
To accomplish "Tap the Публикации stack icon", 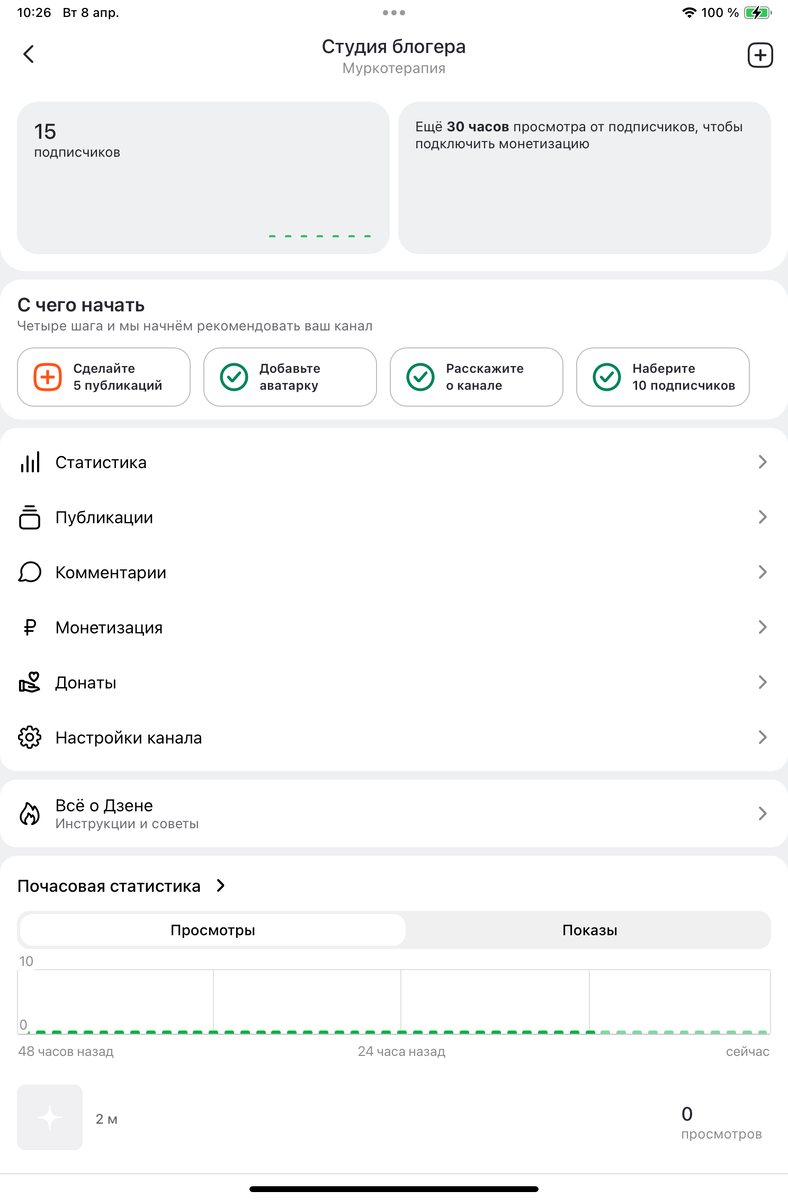I will pyautogui.click(x=30, y=517).
